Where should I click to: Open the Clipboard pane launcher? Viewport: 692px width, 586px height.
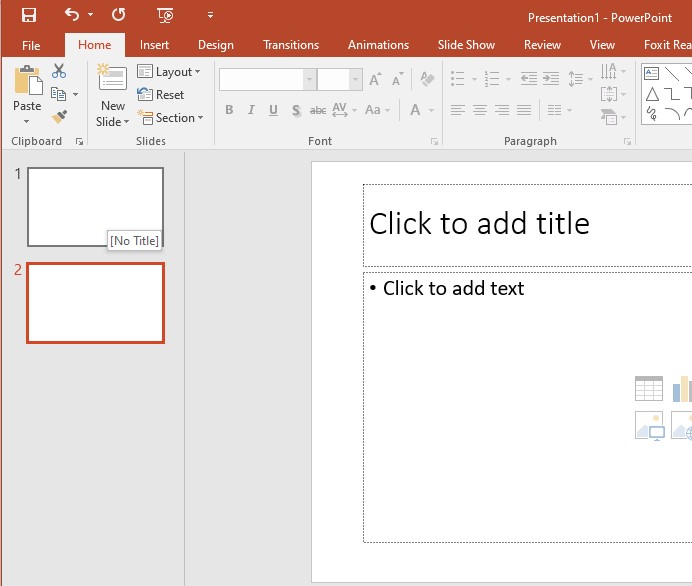[79, 142]
